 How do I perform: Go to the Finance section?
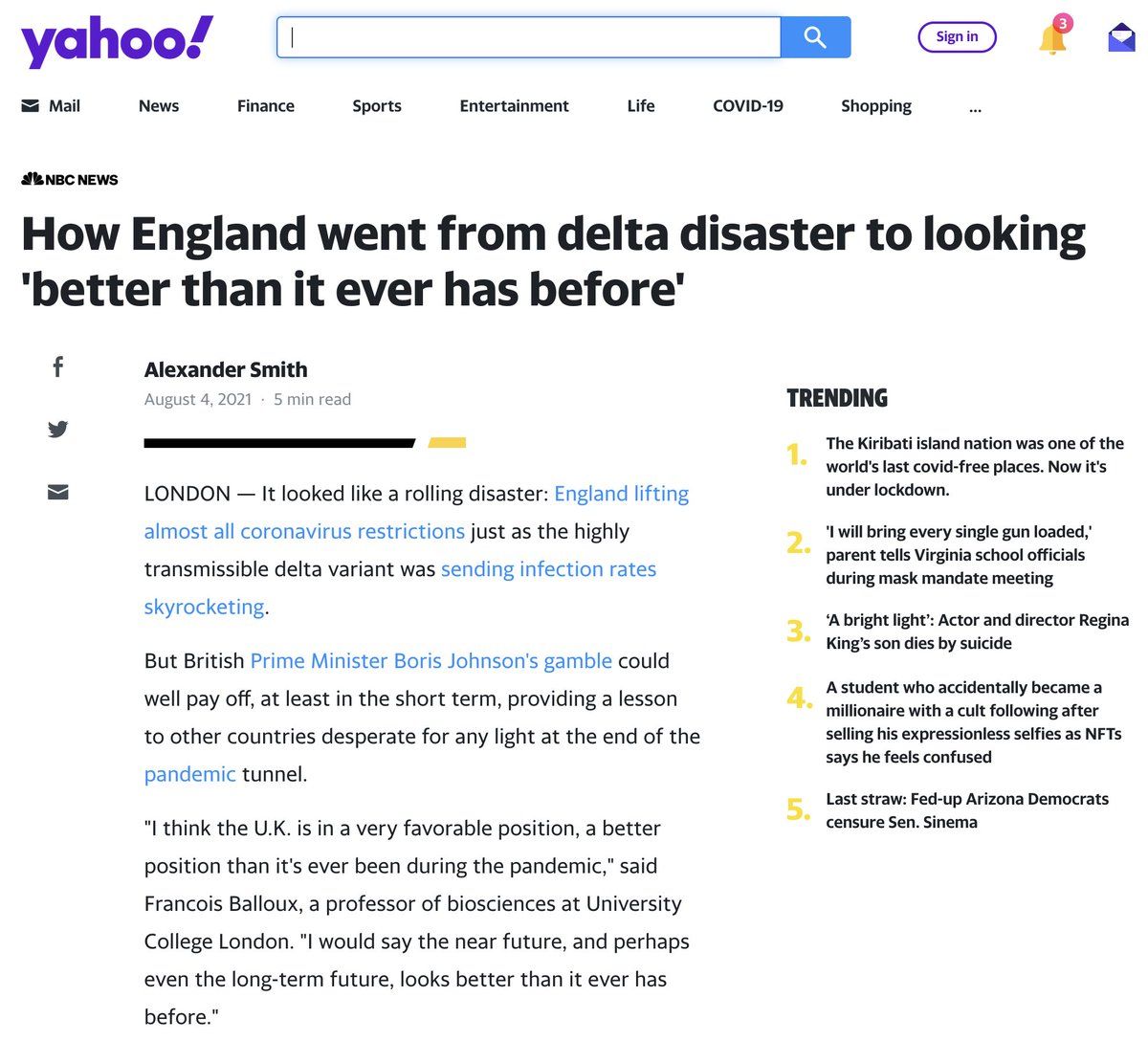coord(266,106)
